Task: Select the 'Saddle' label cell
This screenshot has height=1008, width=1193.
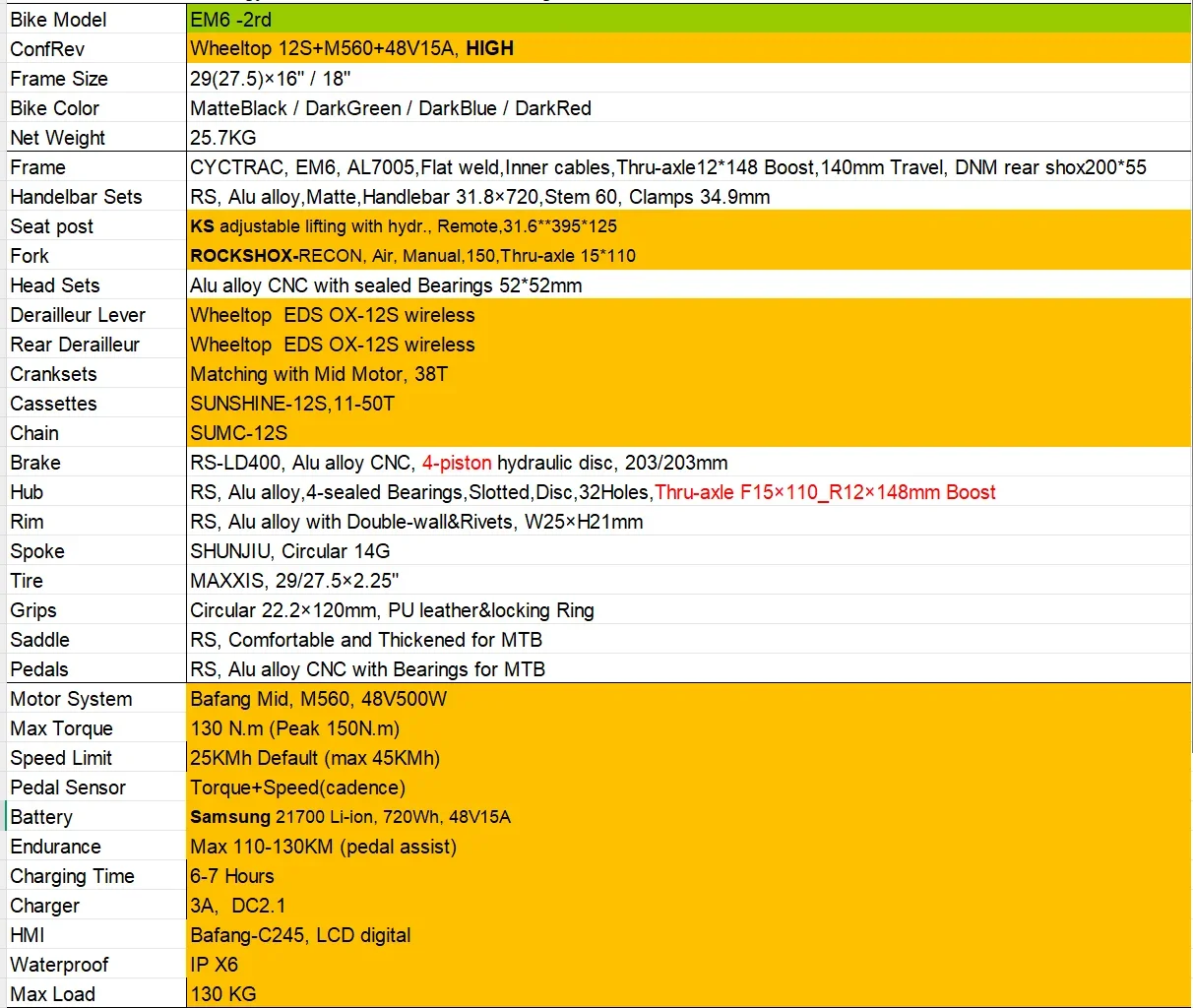Action: coord(94,640)
